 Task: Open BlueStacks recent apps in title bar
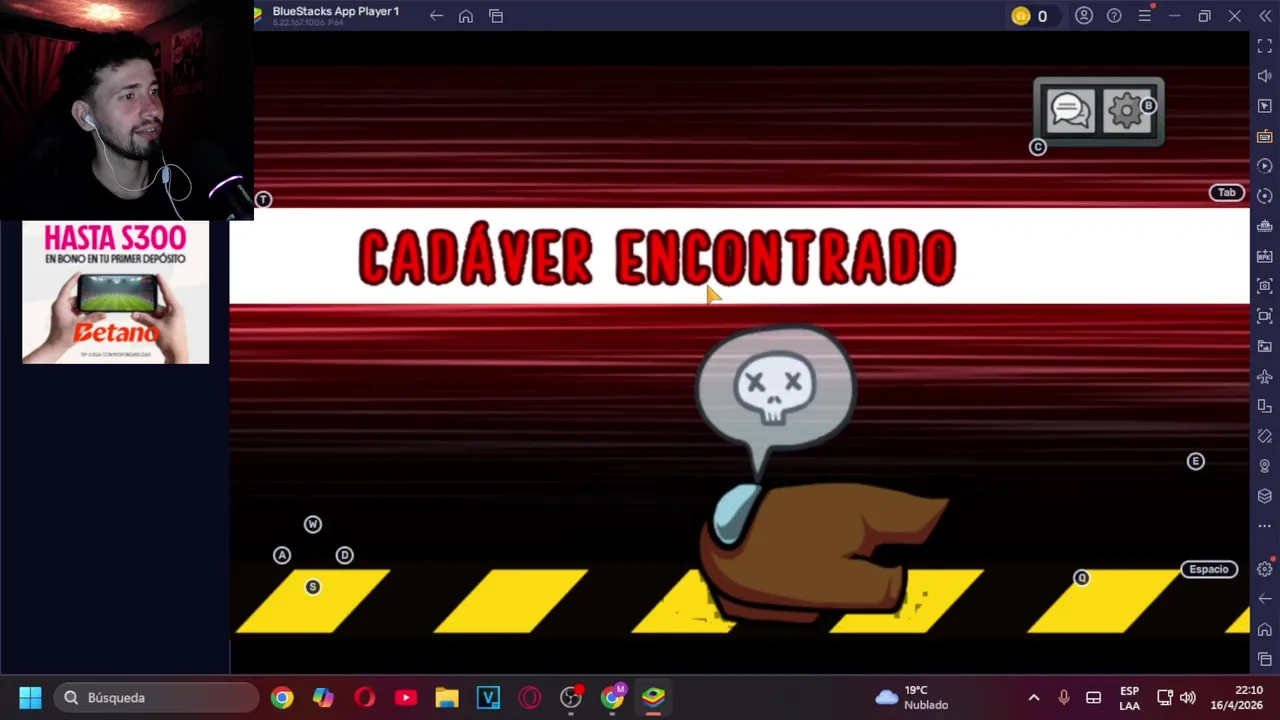coord(496,16)
